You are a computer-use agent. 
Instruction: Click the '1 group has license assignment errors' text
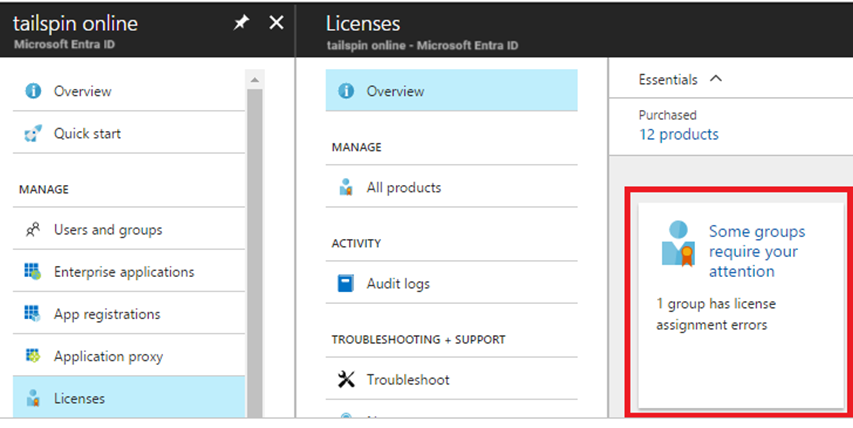pos(716,314)
